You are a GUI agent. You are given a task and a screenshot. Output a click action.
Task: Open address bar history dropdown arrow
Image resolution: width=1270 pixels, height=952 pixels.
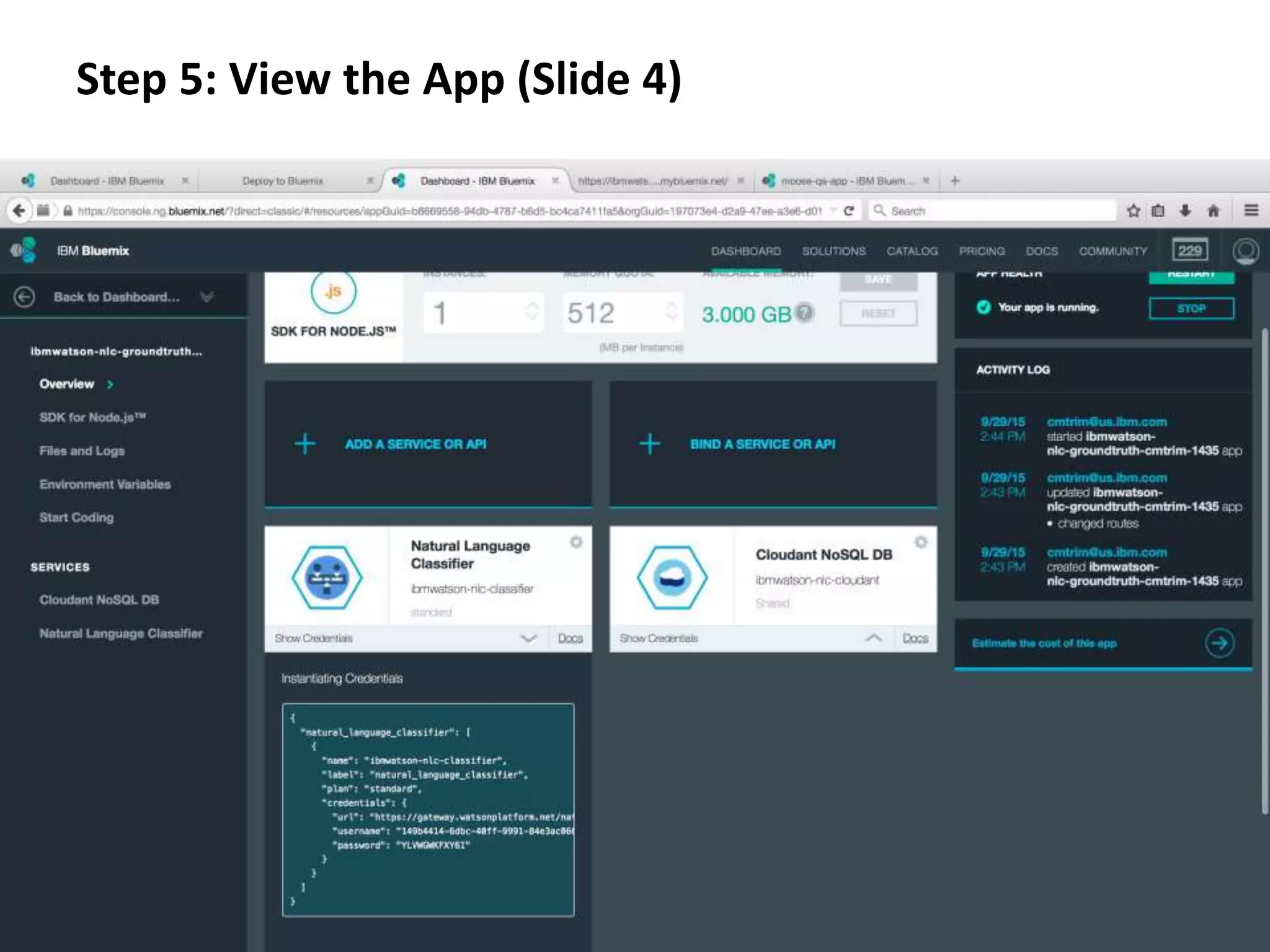833,211
